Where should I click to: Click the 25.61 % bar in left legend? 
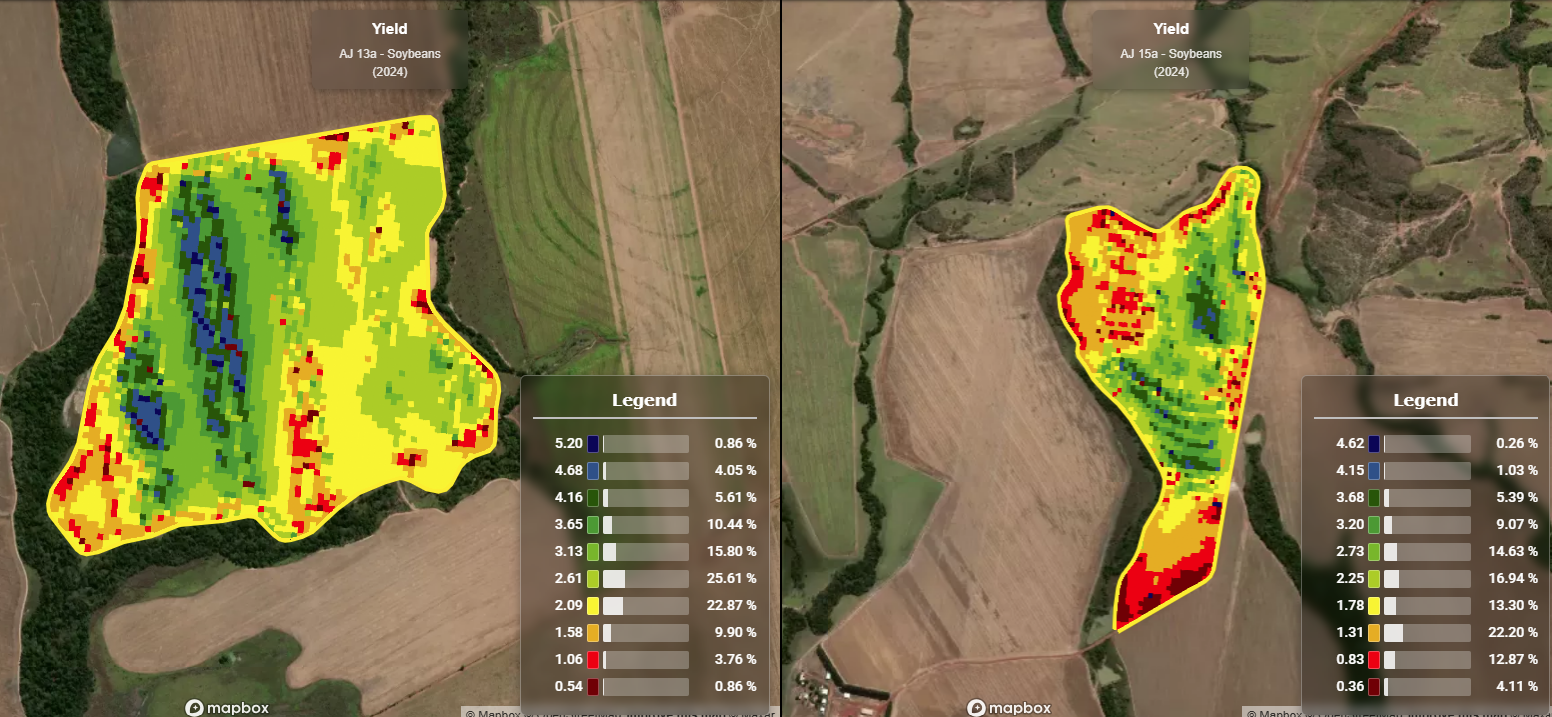point(645,579)
